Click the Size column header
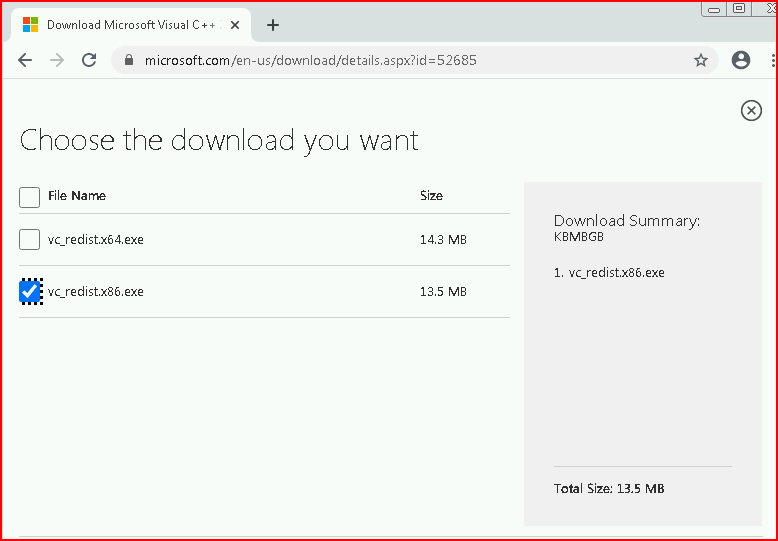The height and width of the screenshot is (541, 778). pyautogui.click(x=431, y=196)
